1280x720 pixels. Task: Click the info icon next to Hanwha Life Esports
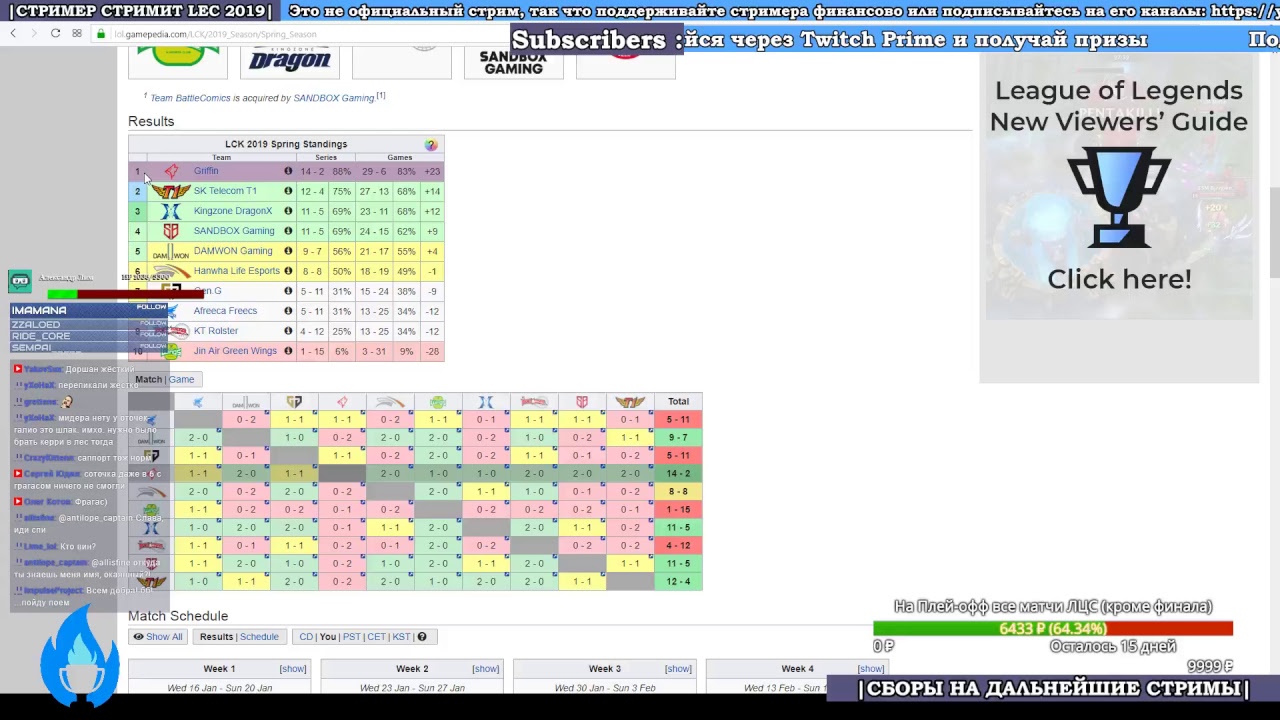(288, 271)
